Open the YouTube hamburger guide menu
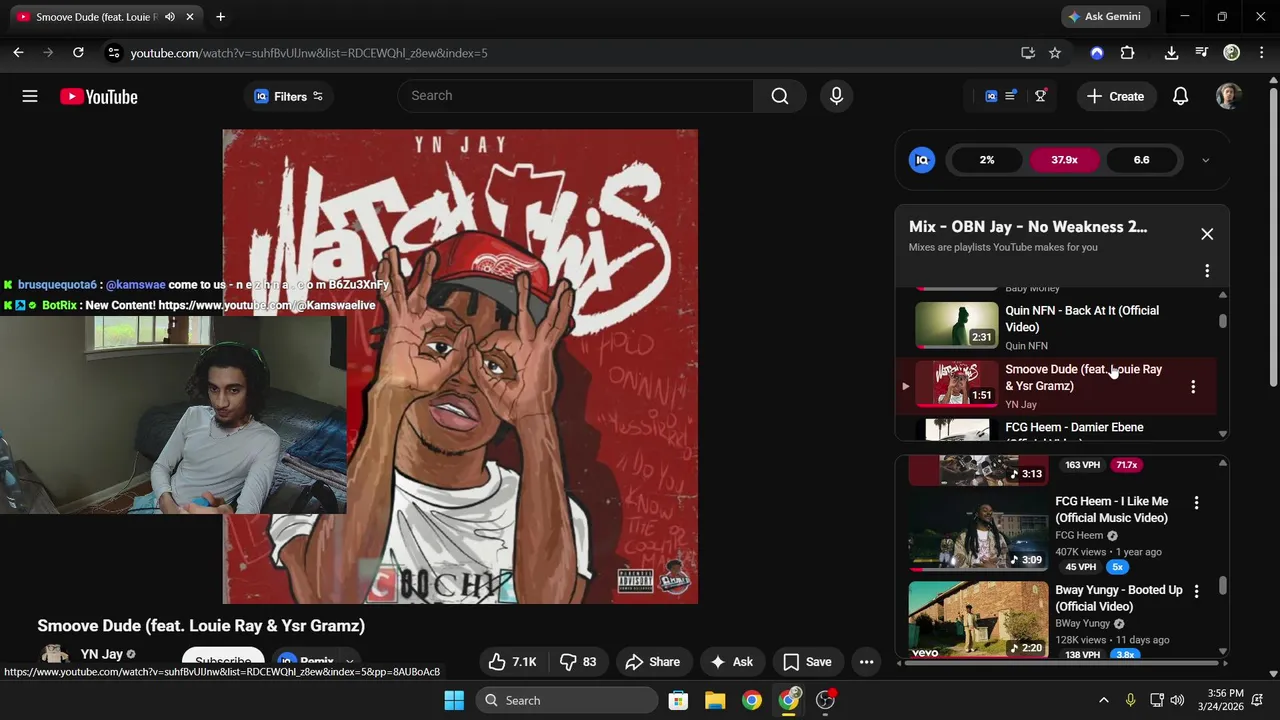This screenshot has width=1280, height=720. (x=30, y=96)
